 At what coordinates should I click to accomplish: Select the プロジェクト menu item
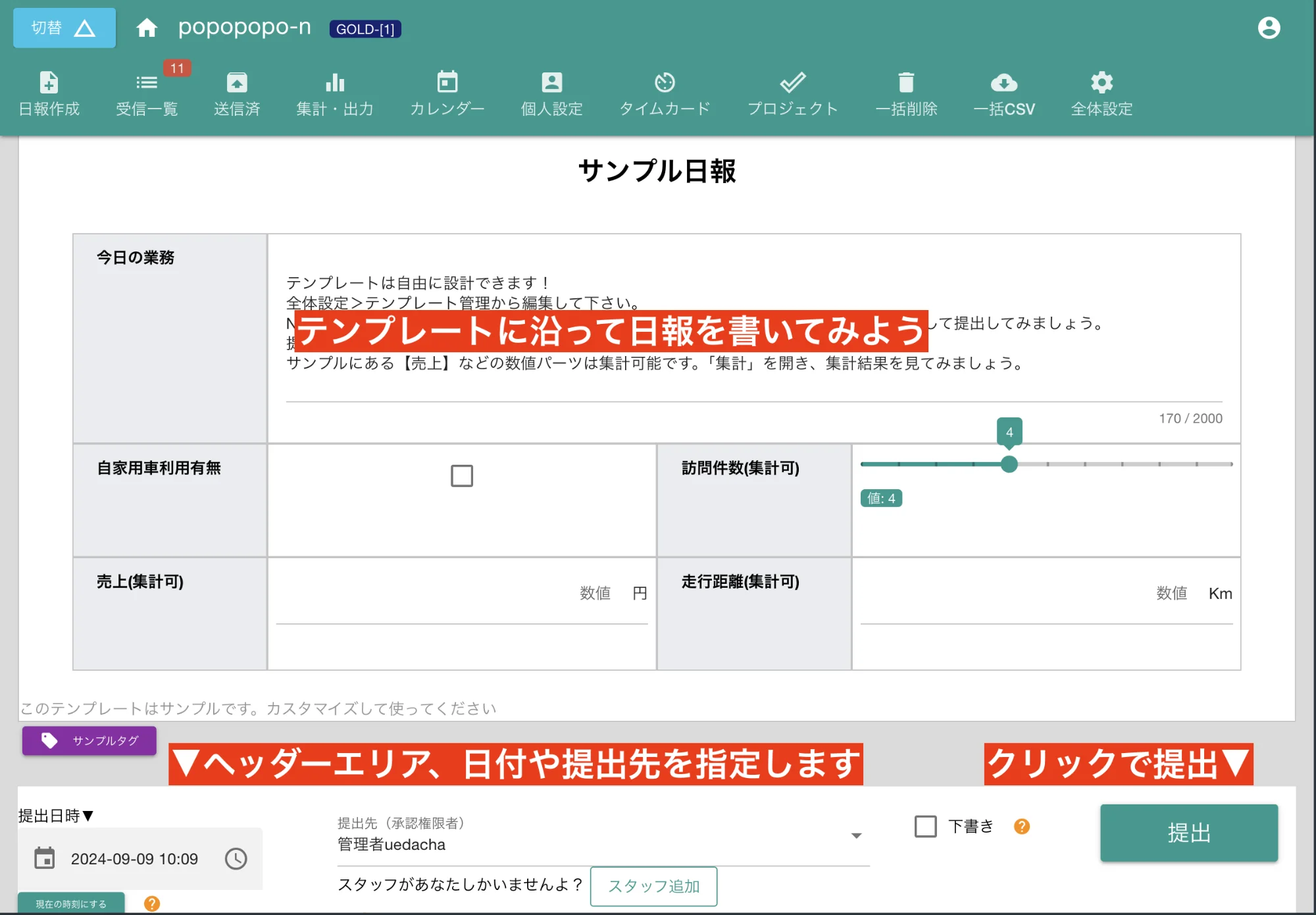click(793, 92)
